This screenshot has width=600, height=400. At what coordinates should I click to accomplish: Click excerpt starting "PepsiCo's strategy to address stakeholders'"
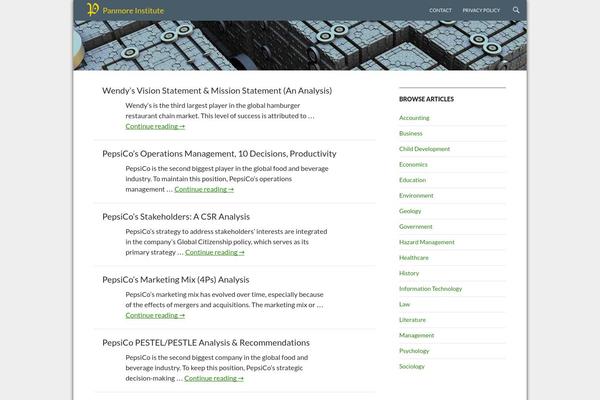click(226, 242)
